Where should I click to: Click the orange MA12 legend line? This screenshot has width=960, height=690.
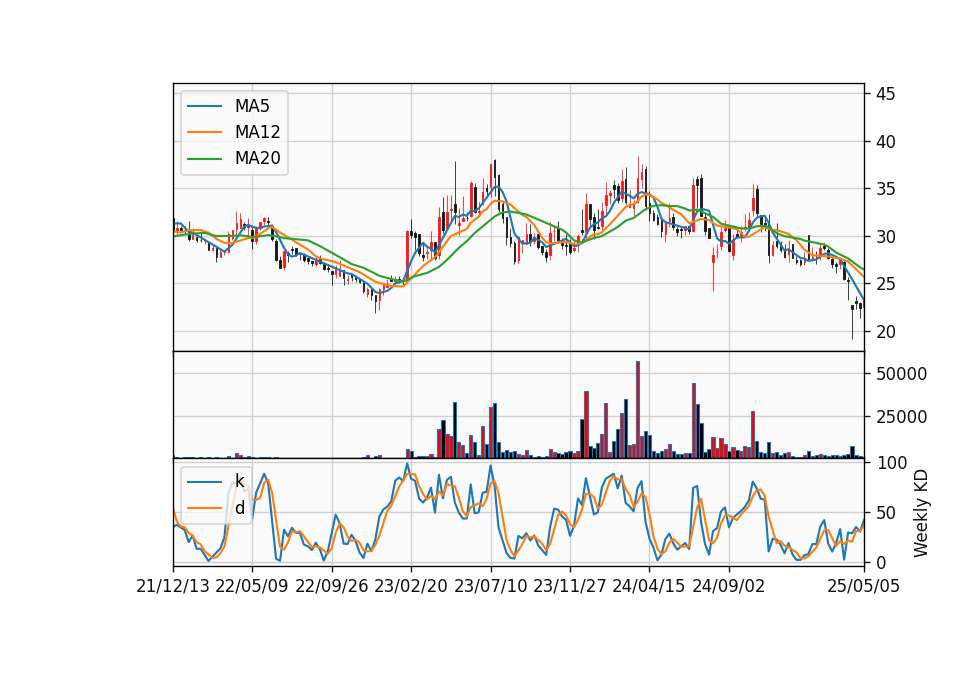204,132
